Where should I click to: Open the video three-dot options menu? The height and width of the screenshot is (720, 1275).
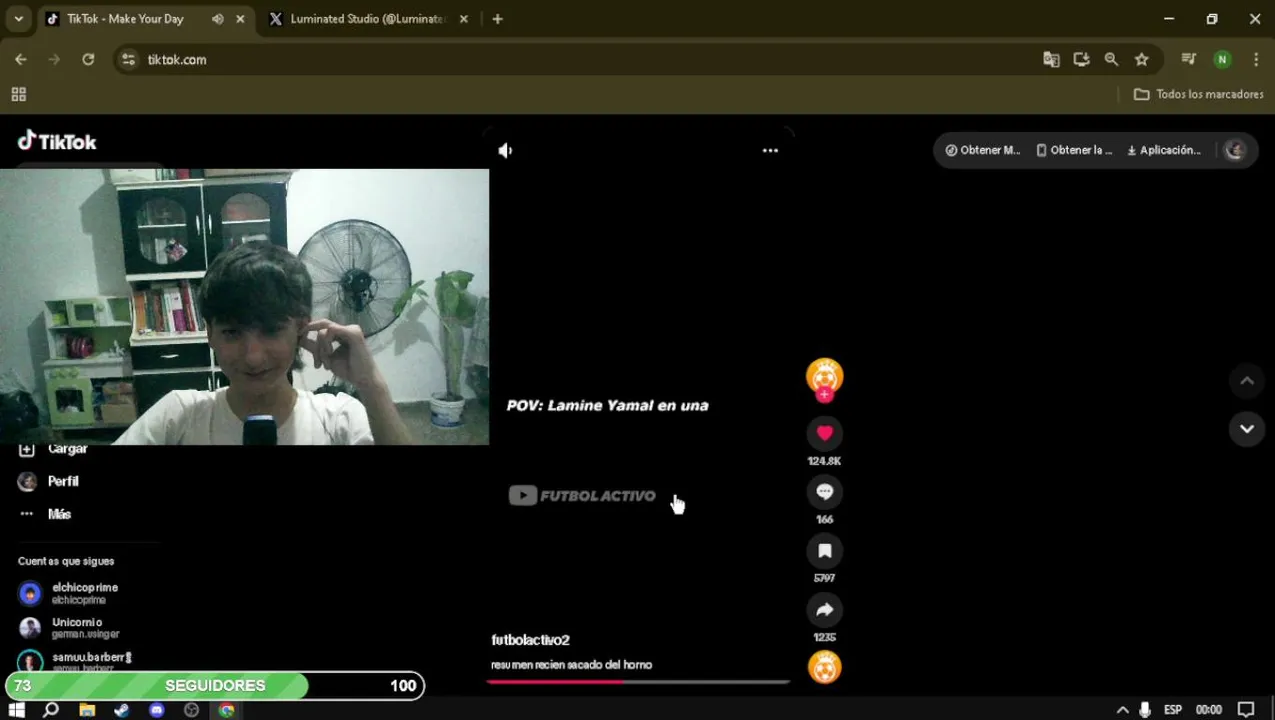tap(770, 150)
